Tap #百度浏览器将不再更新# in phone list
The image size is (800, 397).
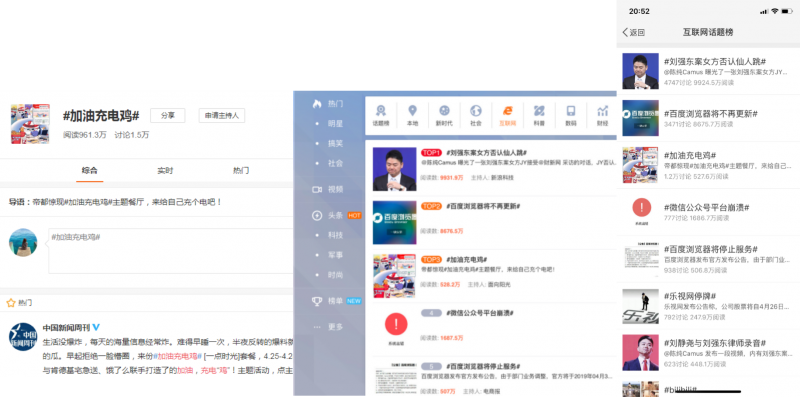711,113
